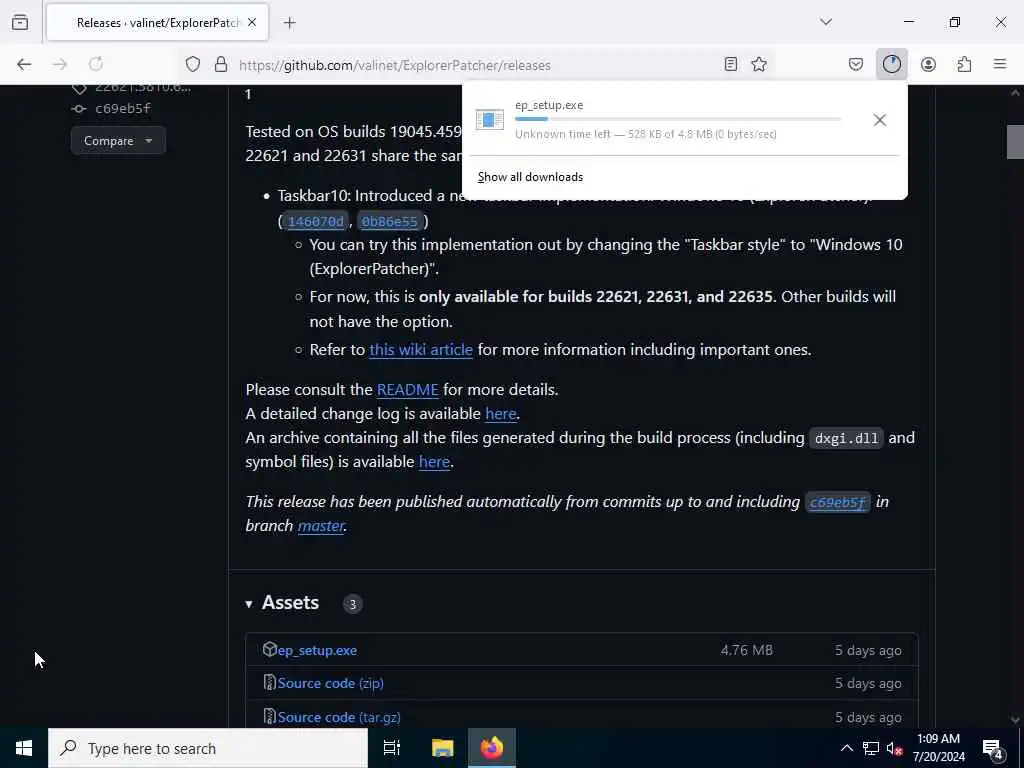Open the taskbar clock showing 1:09 AM
This screenshot has height=768, width=1024.
click(x=938, y=748)
